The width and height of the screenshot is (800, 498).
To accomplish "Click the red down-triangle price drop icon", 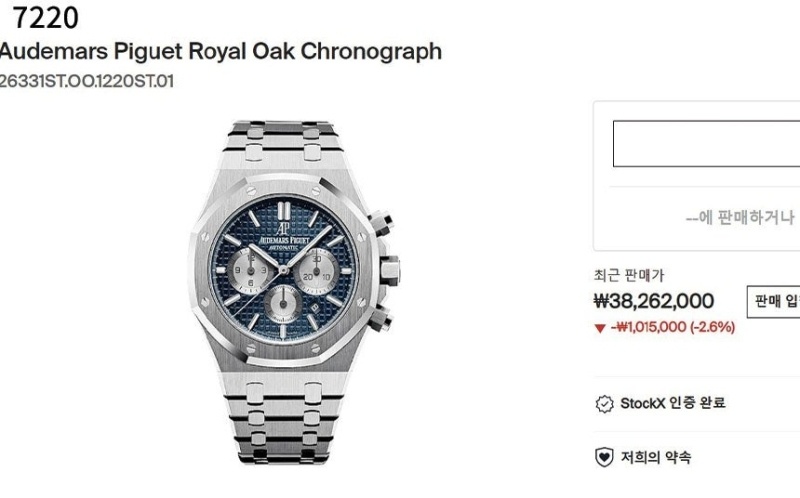I will [600, 327].
